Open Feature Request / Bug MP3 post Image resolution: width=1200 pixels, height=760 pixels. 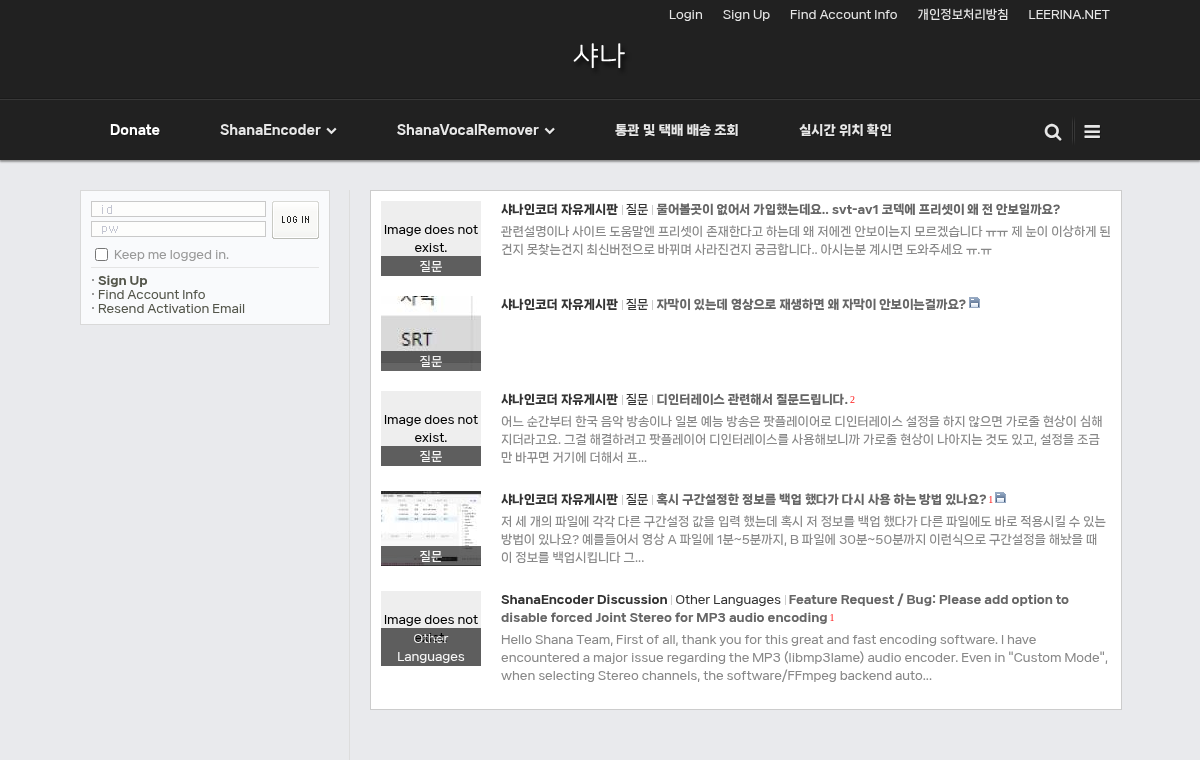pyautogui.click(x=785, y=609)
